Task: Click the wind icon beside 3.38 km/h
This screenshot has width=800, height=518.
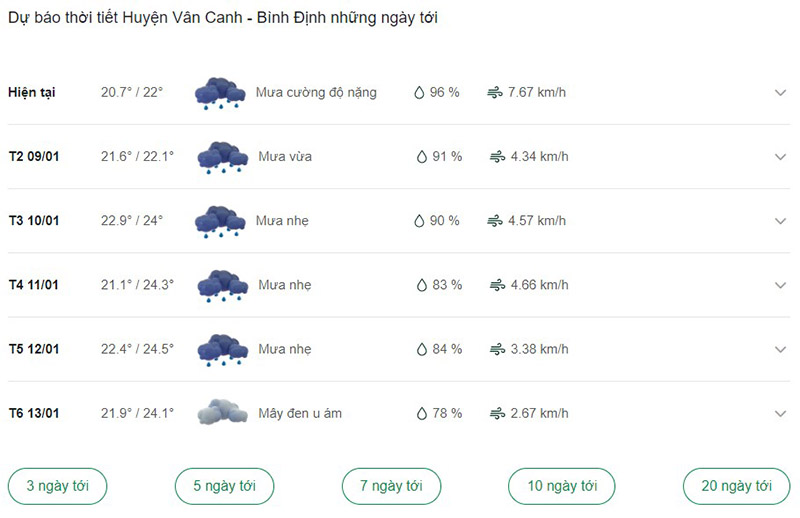Action: point(497,349)
